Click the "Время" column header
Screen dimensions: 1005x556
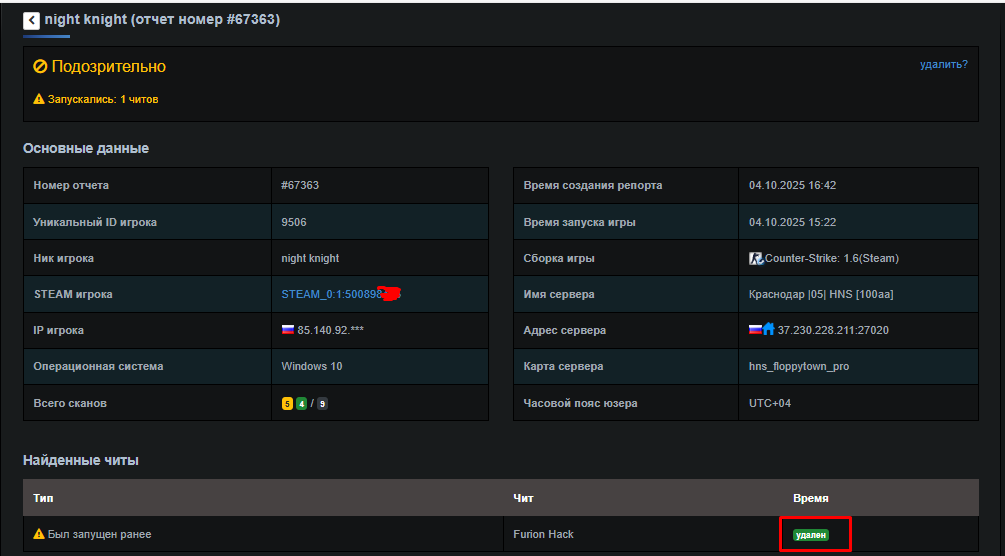pos(810,498)
